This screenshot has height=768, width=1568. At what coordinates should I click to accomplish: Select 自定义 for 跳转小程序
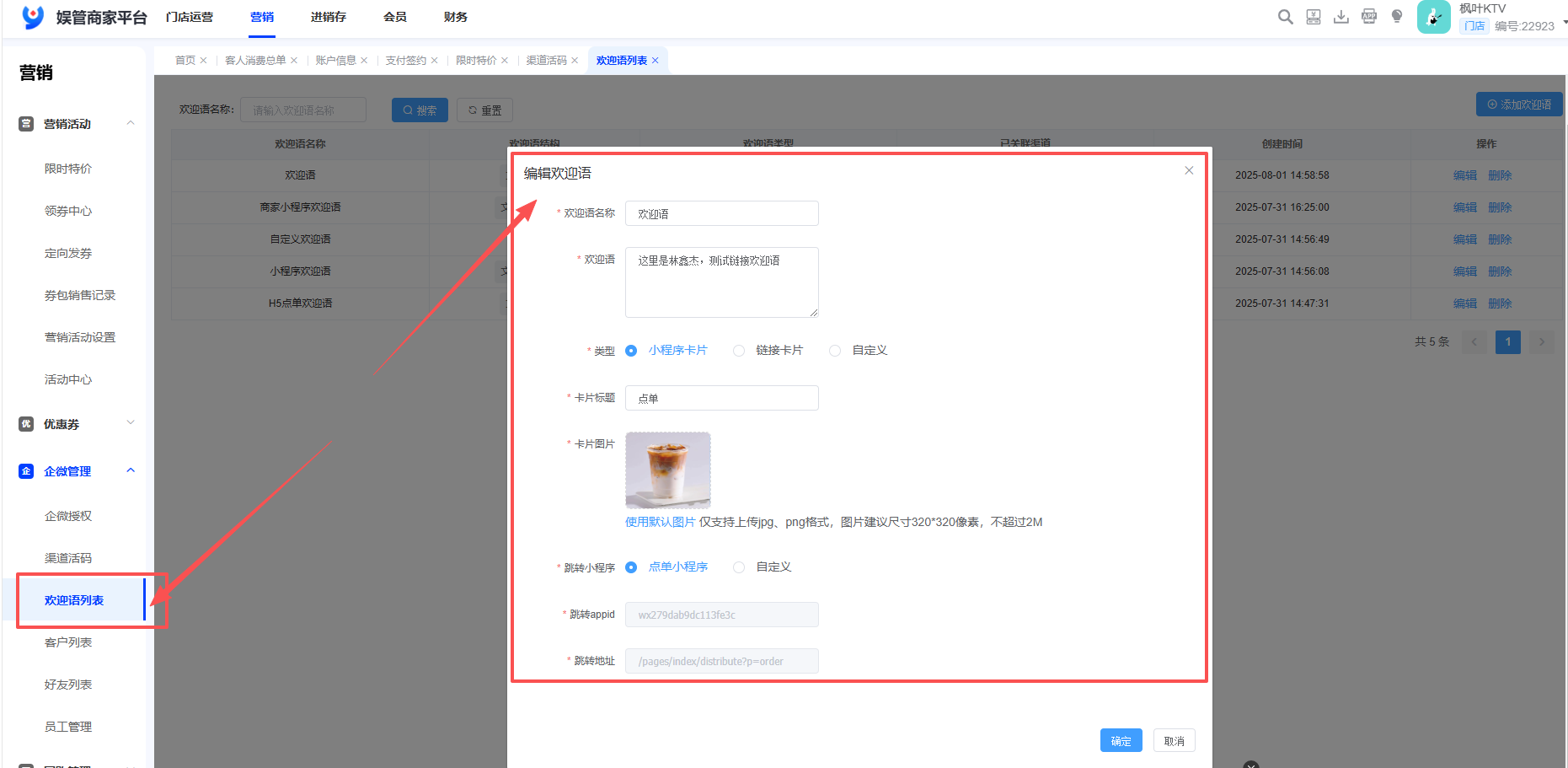pos(739,567)
